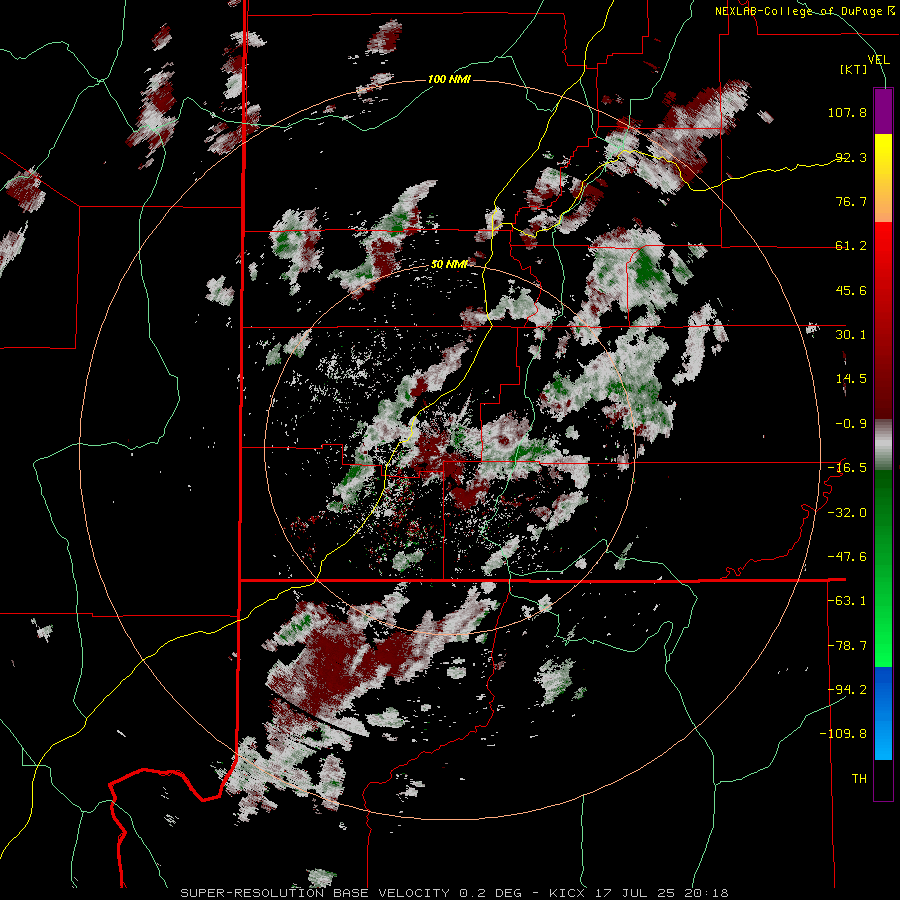The width and height of the screenshot is (900, 900).
Task: Select the red segment of the color bar
Action: click(x=883, y=320)
